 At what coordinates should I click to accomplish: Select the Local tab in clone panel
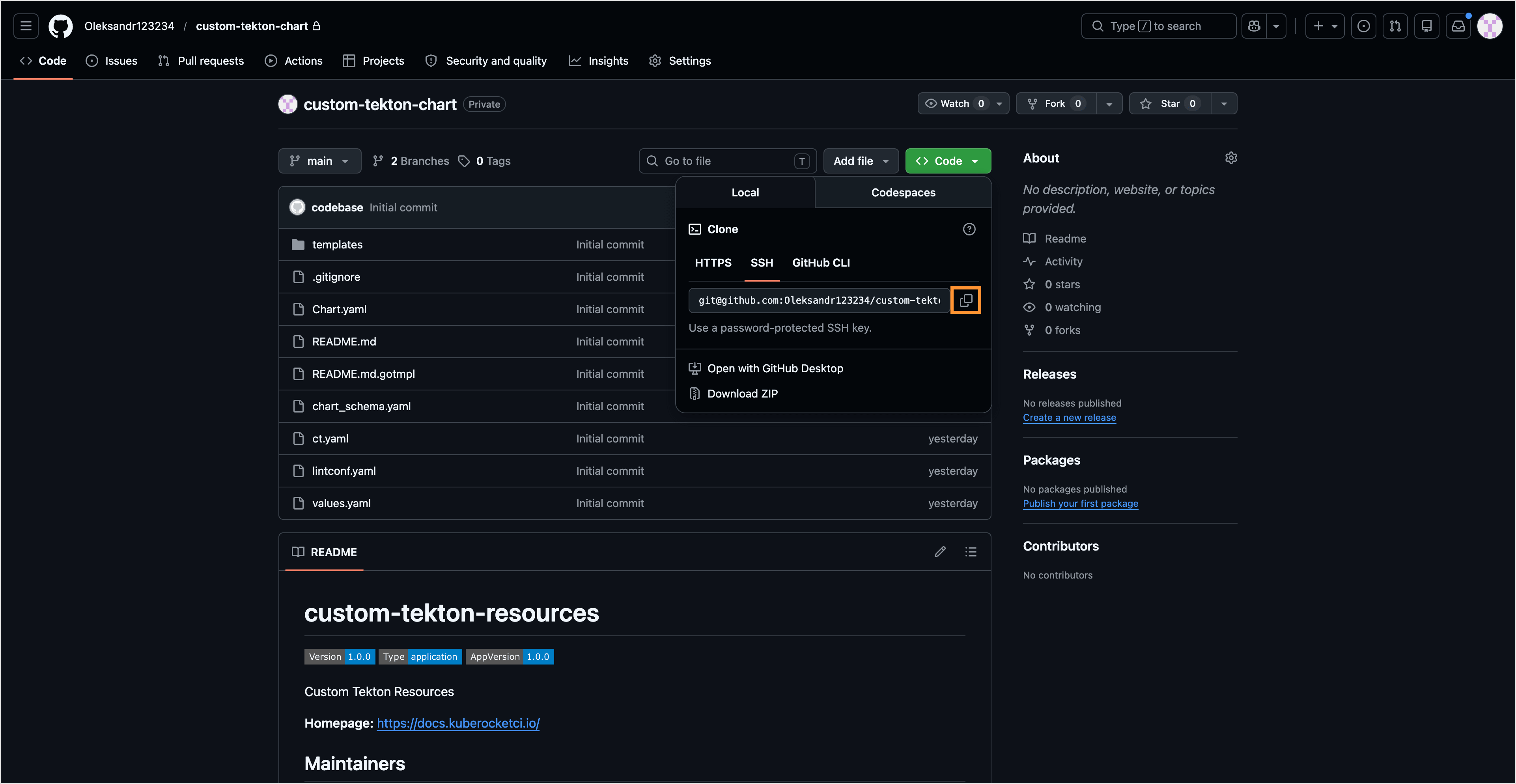pyautogui.click(x=745, y=192)
